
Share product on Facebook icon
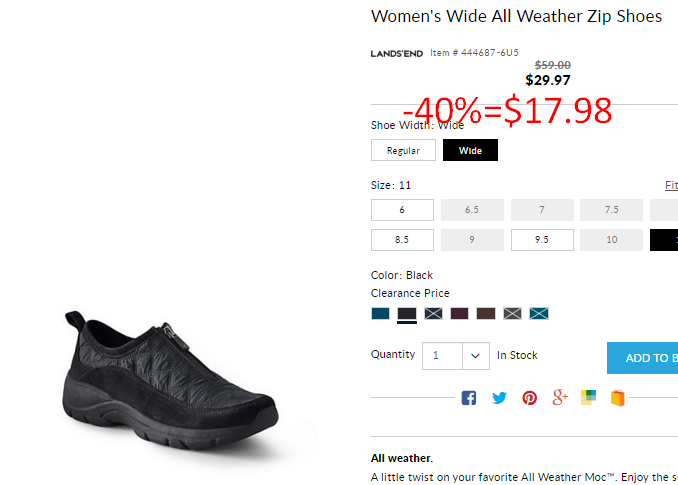[x=469, y=398]
